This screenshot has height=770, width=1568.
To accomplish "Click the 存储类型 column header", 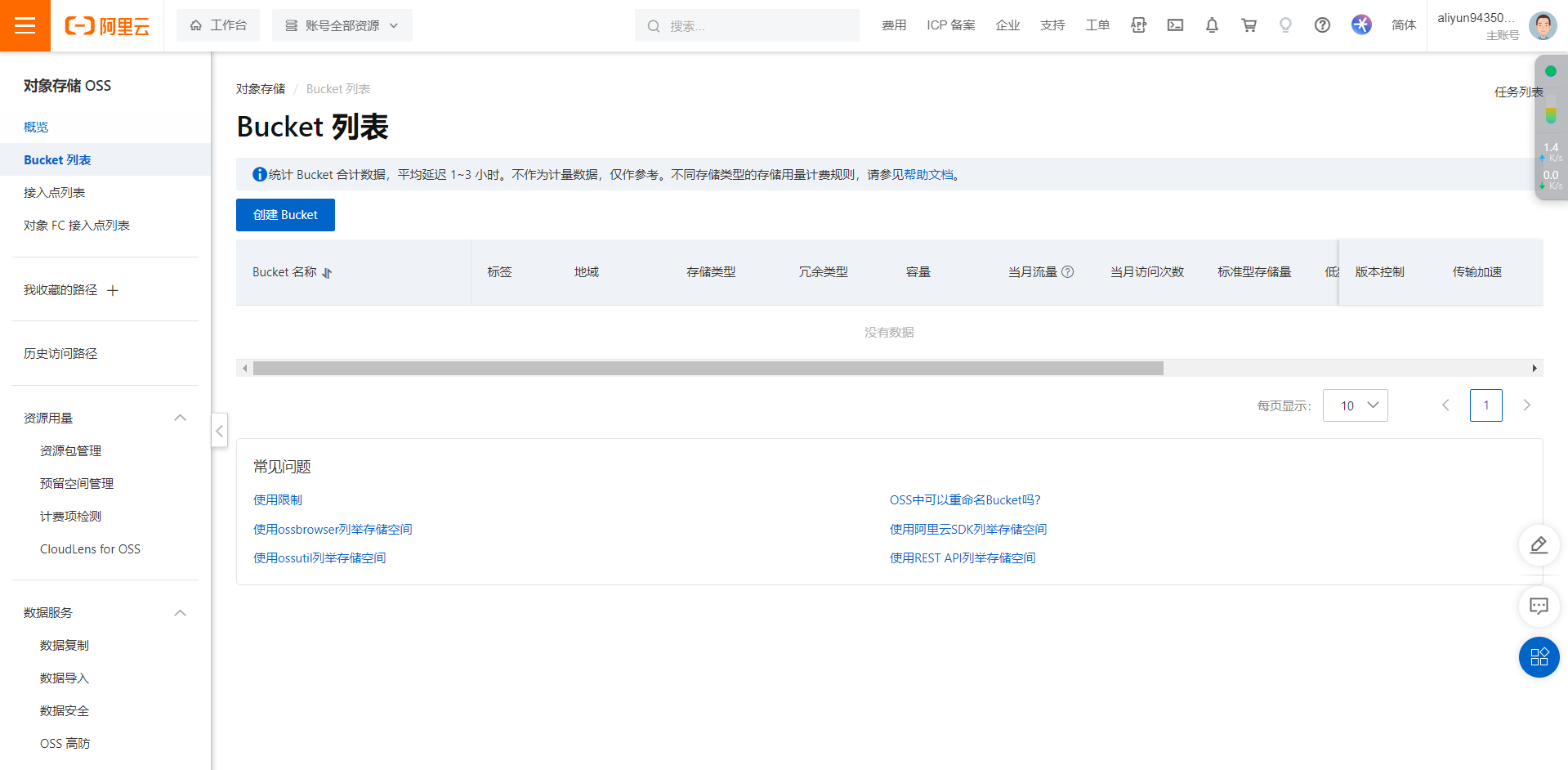I will 711,272.
